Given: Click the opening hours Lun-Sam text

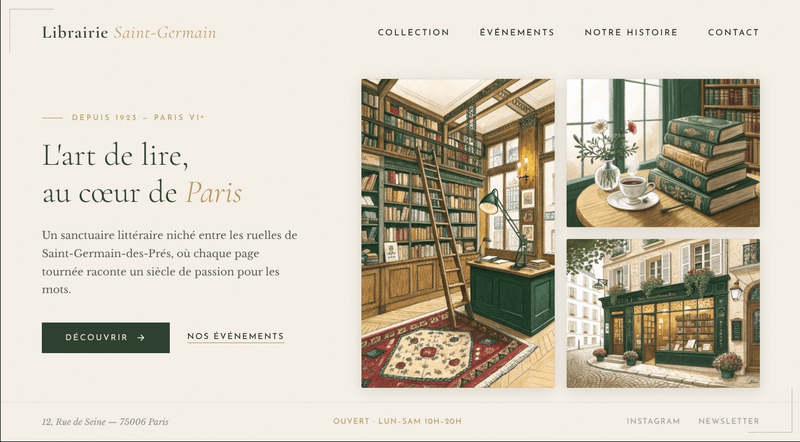Looking at the screenshot, I should (x=397, y=421).
